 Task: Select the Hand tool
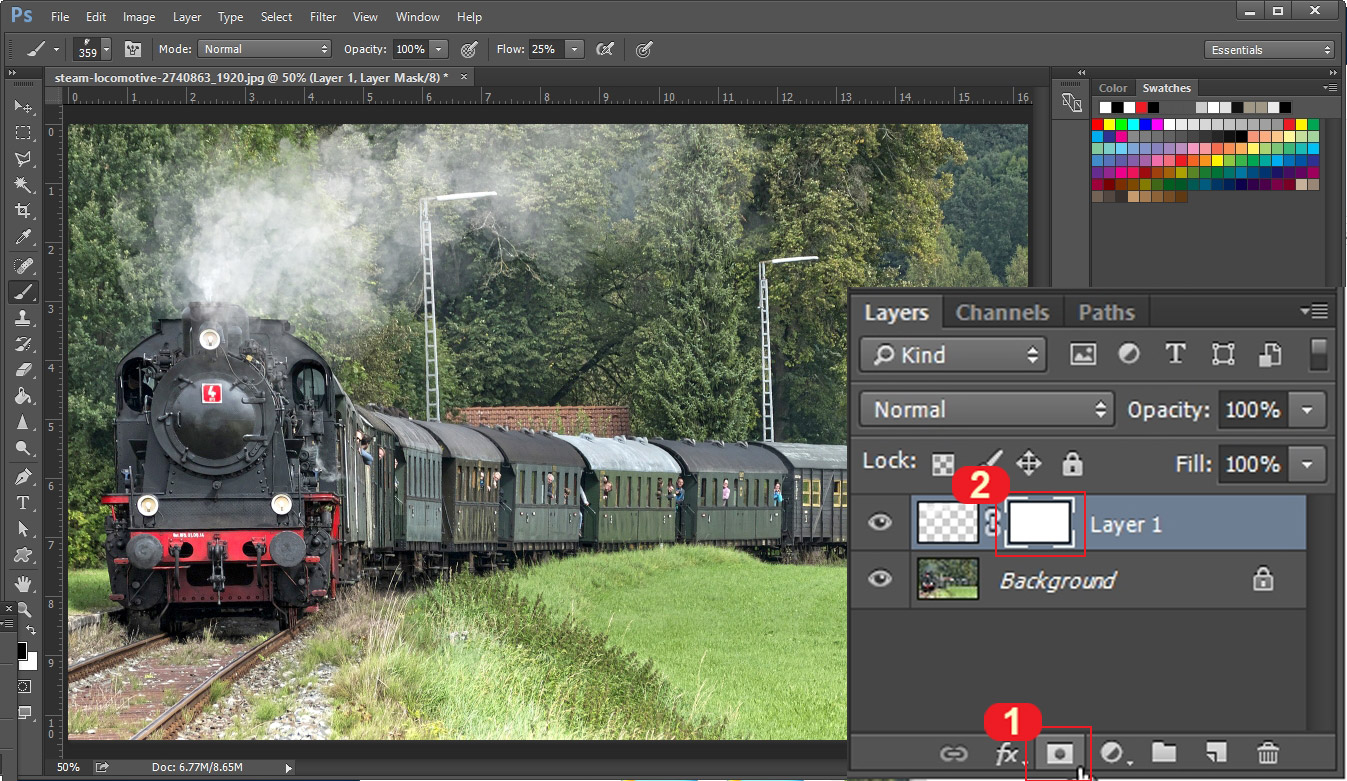[23, 584]
